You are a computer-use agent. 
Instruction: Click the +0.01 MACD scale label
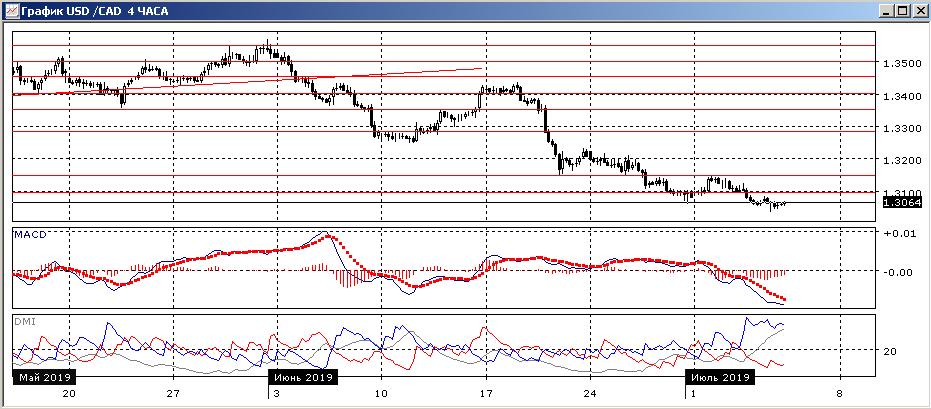[898, 234]
